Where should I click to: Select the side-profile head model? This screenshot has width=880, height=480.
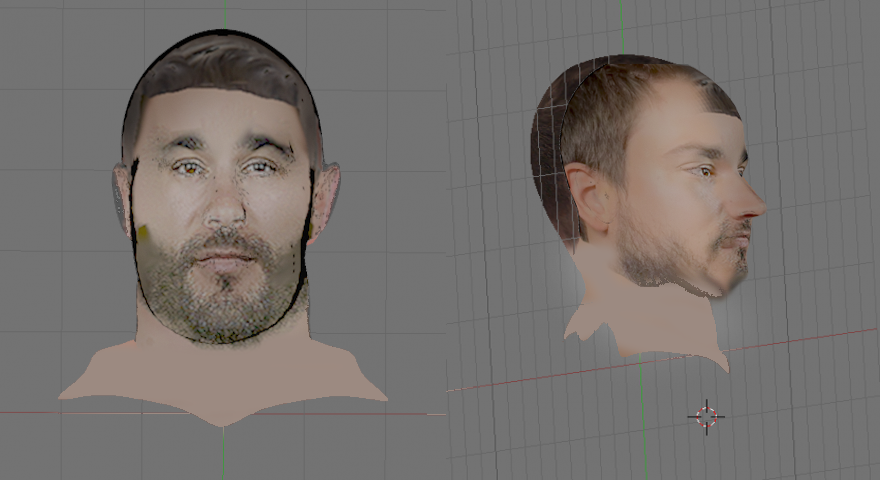(x=648, y=213)
